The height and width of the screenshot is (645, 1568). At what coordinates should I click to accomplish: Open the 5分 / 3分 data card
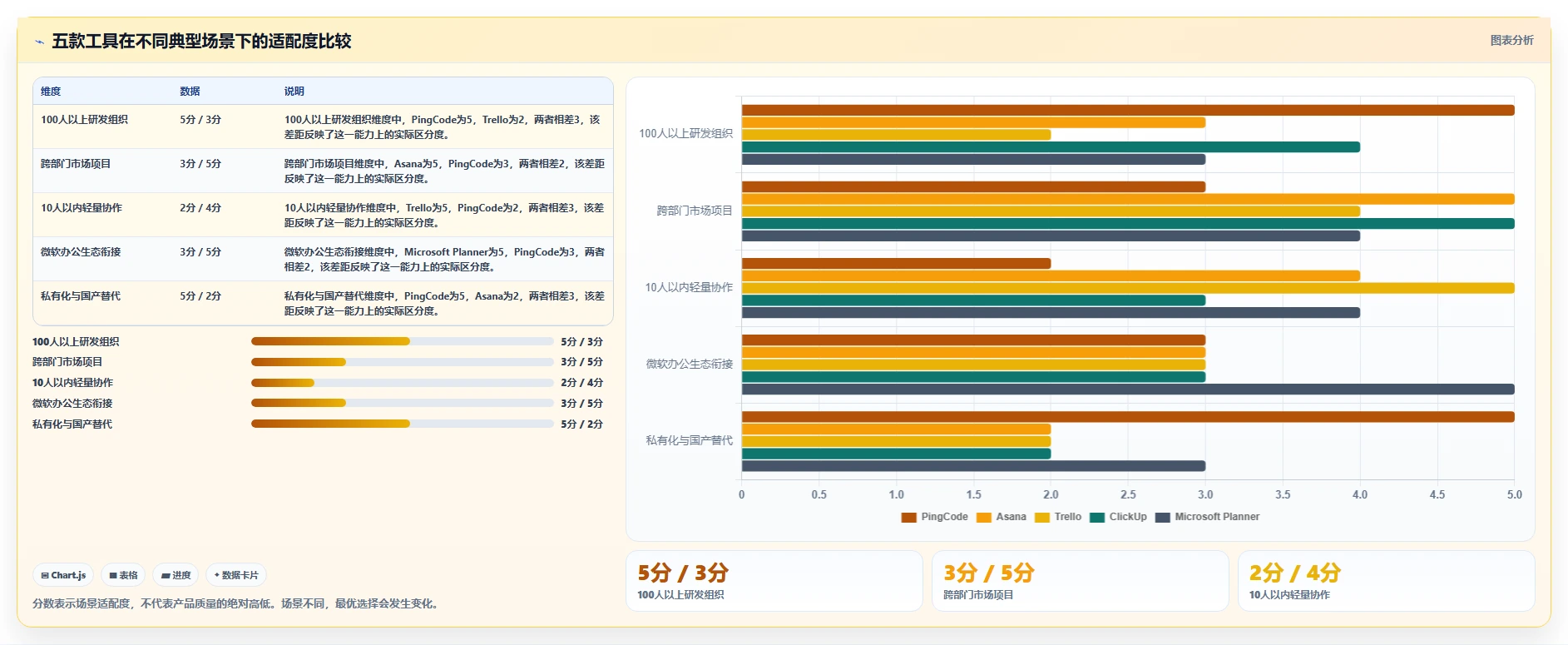774,581
